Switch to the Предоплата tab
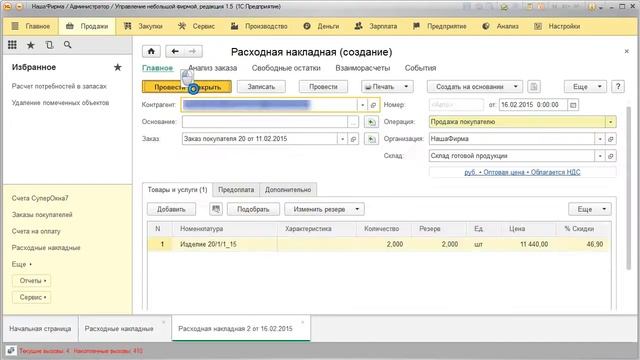 click(236, 190)
